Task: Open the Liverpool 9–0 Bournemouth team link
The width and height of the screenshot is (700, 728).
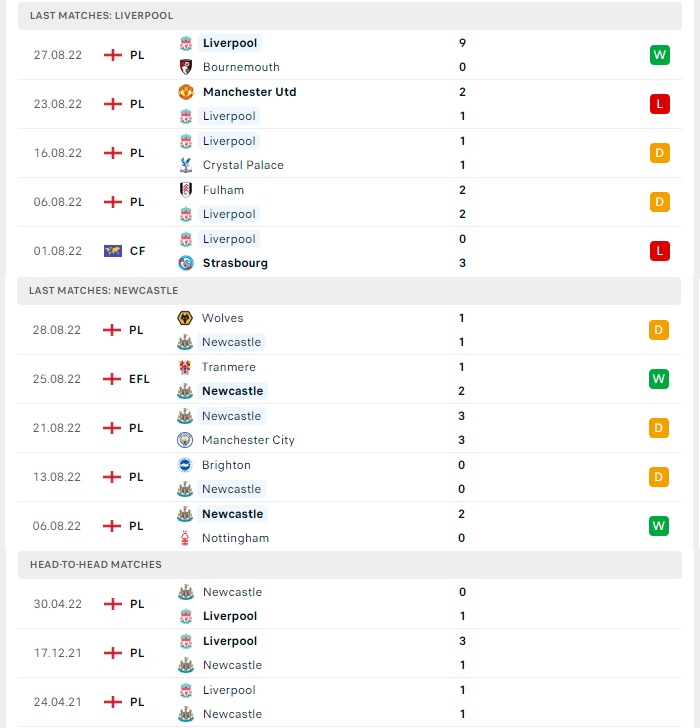Action: coord(230,43)
